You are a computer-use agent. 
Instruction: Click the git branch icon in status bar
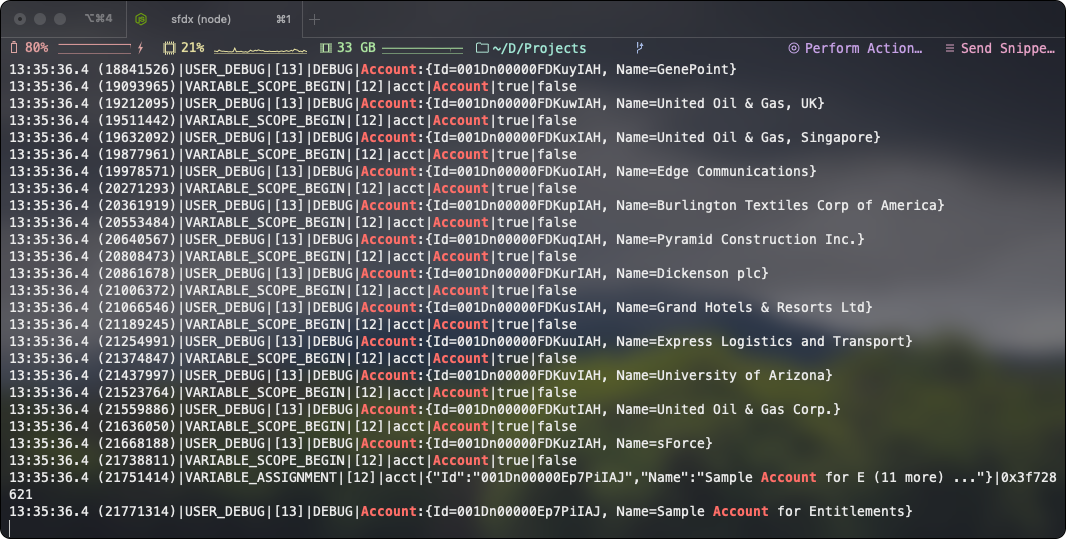point(639,48)
